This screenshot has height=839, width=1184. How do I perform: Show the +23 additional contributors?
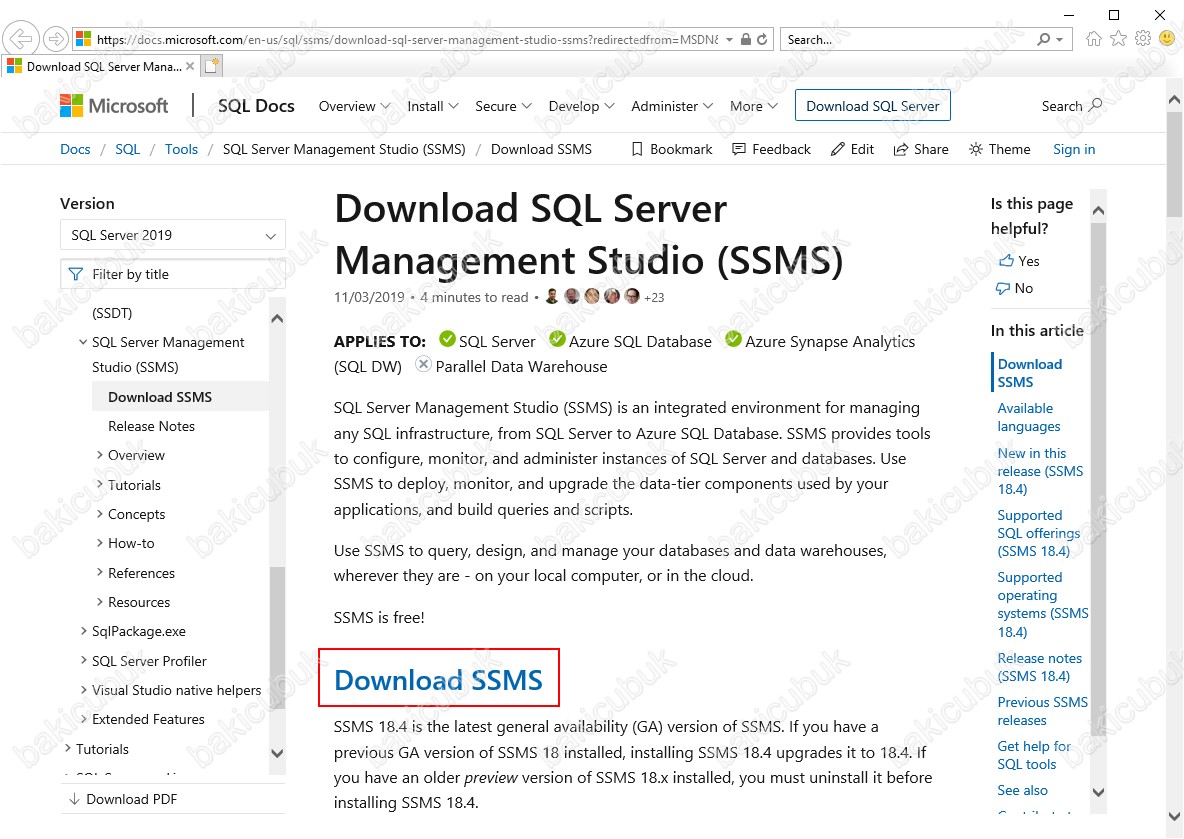click(x=654, y=298)
